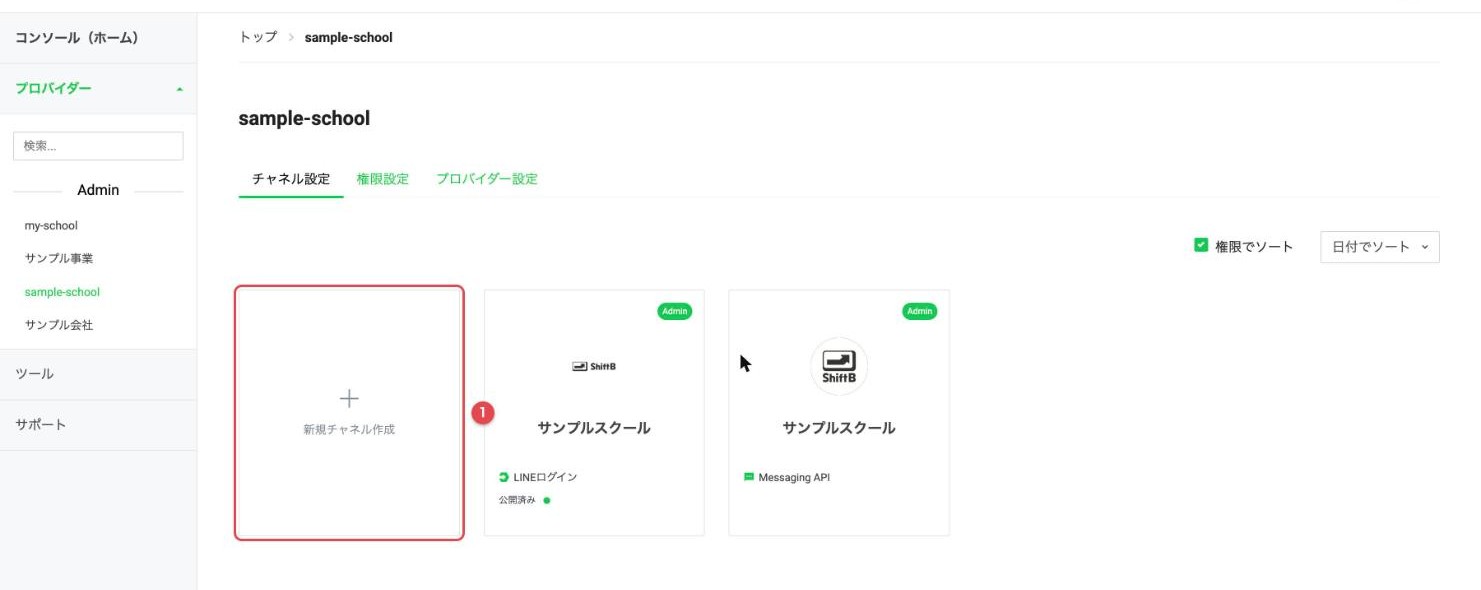1481x590 pixels.
Task: Click sample-school in the breadcrumb
Action: point(349,38)
